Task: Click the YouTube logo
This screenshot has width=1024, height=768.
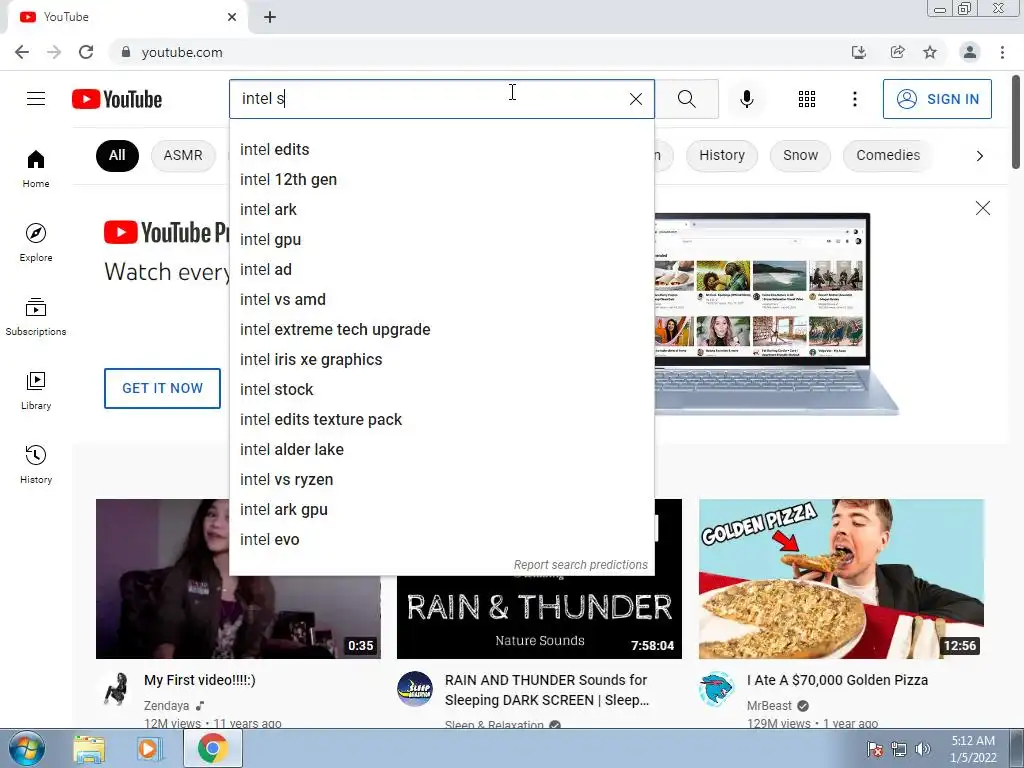Action: click(117, 99)
